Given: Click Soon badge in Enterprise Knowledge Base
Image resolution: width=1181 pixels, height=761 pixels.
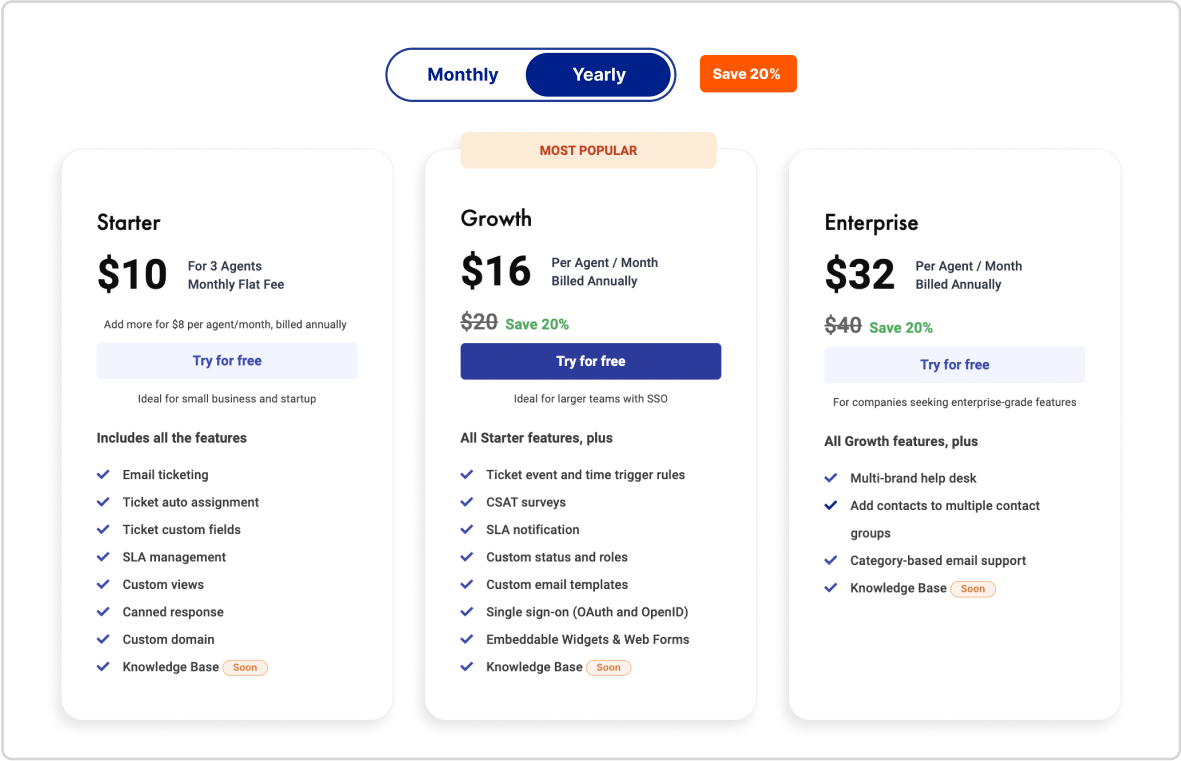Looking at the screenshot, I should coord(973,589).
